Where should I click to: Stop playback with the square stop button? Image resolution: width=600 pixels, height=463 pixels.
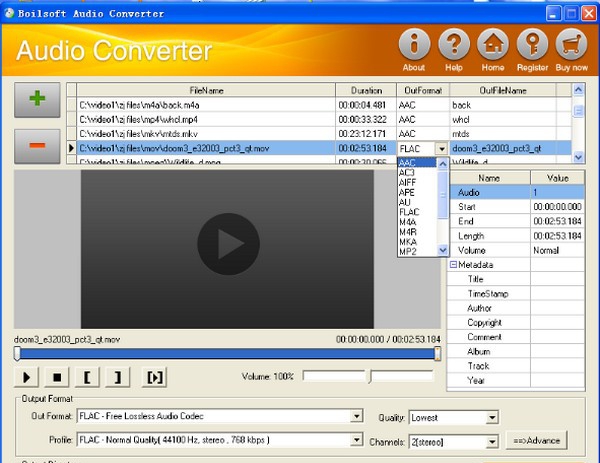tap(57, 377)
